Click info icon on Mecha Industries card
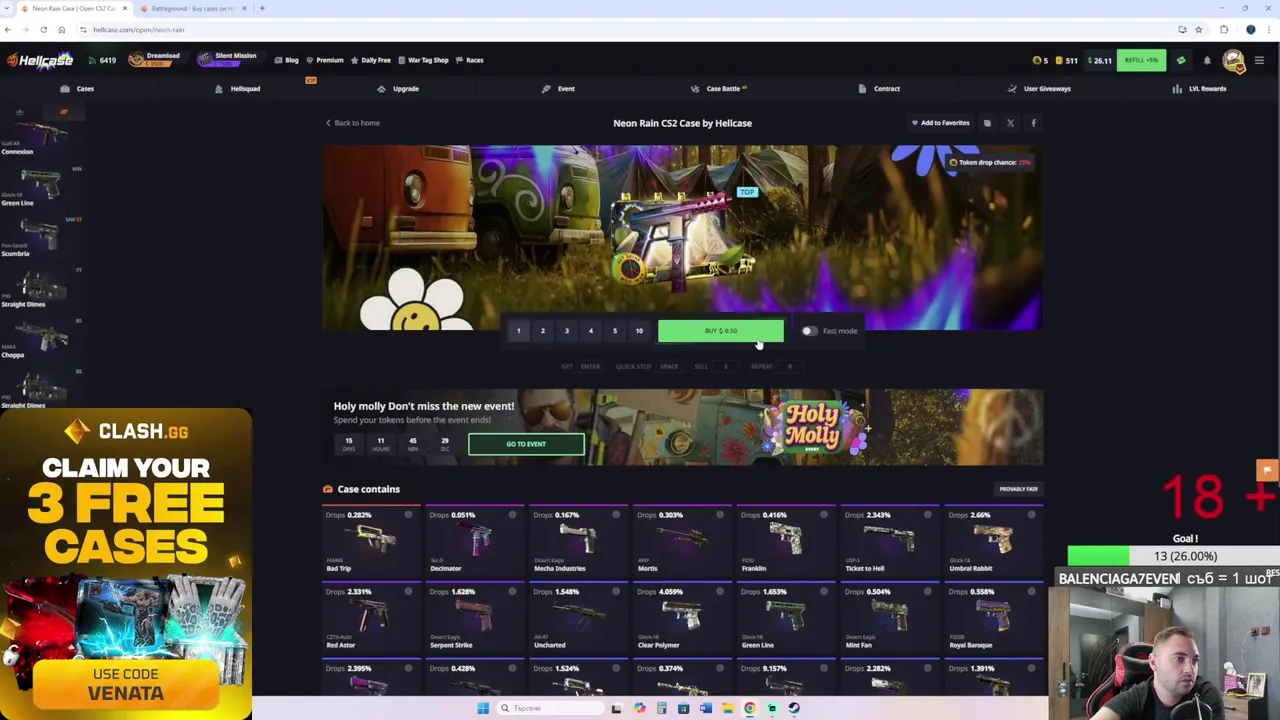 click(616, 515)
